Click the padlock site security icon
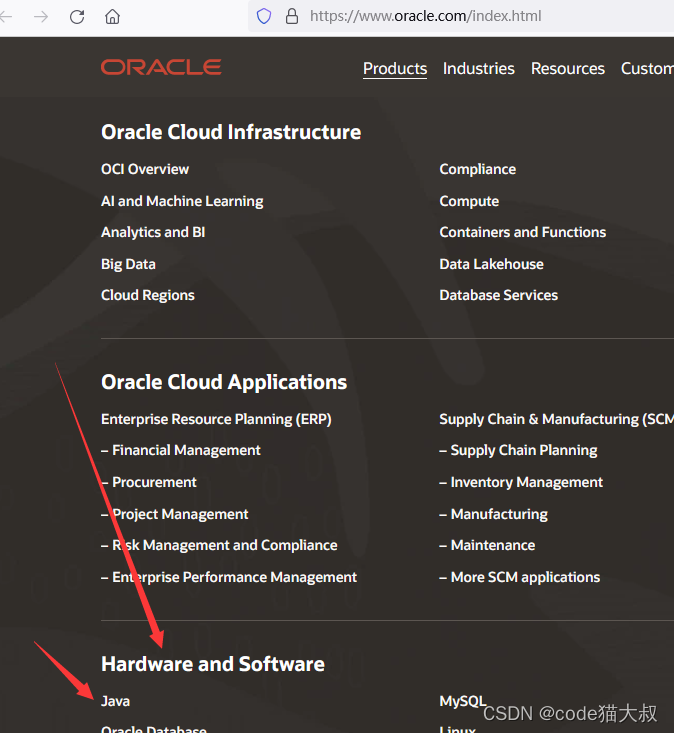The height and width of the screenshot is (733, 674). 292,16
